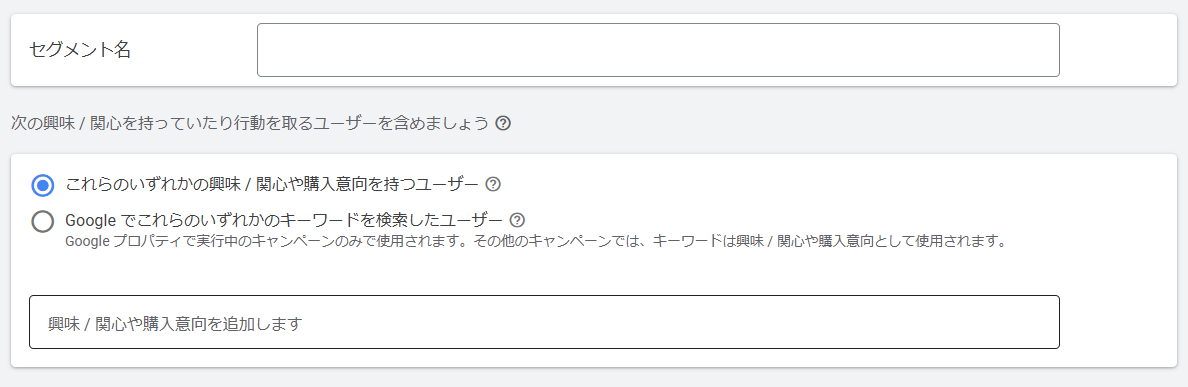Place cursor in the segment name box

click(x=658, y=50)
